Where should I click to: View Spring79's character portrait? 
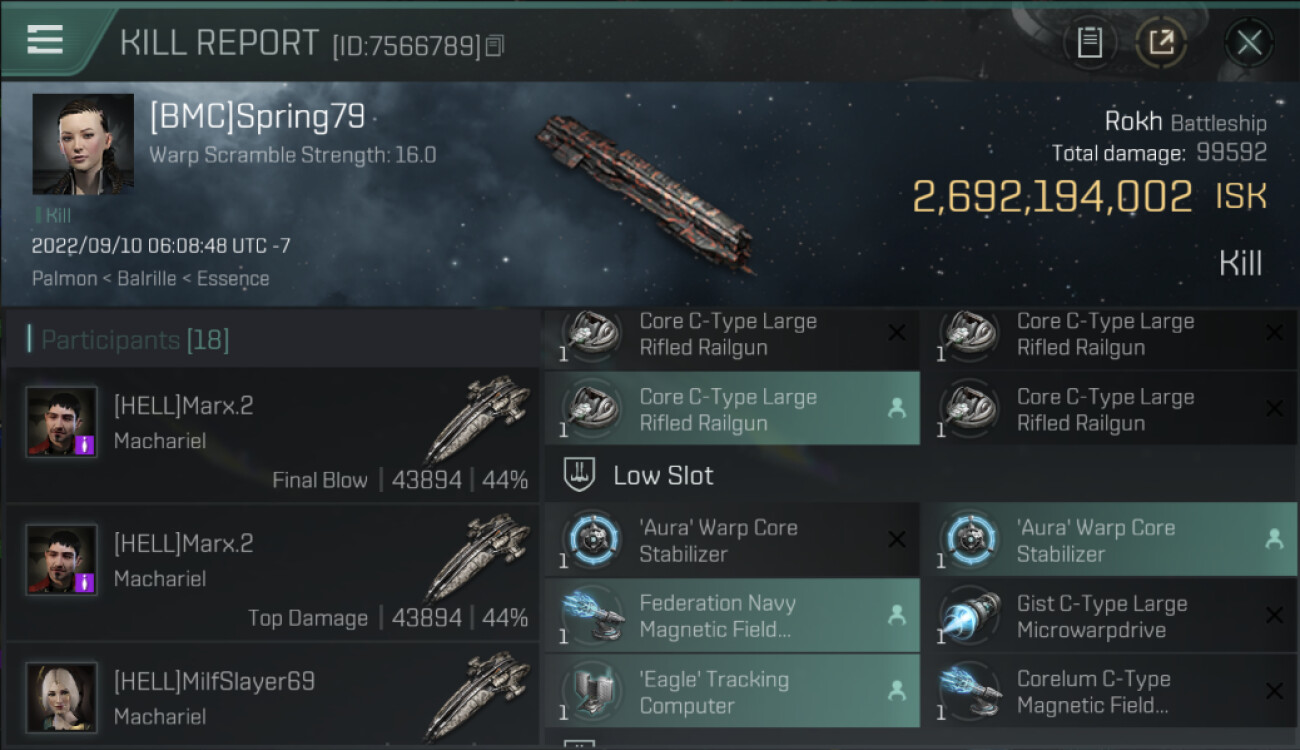coord(83,144)
